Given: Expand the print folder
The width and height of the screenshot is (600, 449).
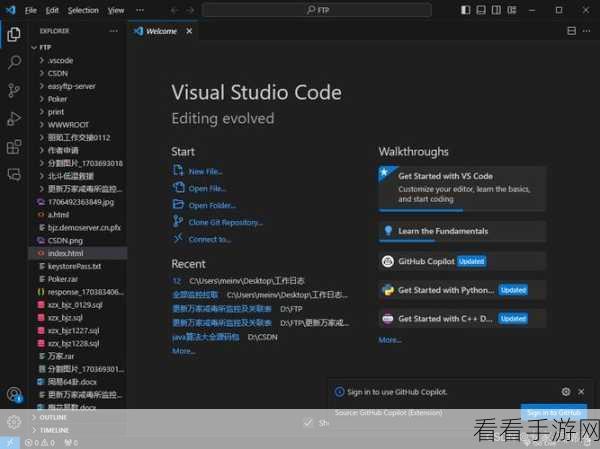Looking at the screenshot, I should click(x=78, y=112).
